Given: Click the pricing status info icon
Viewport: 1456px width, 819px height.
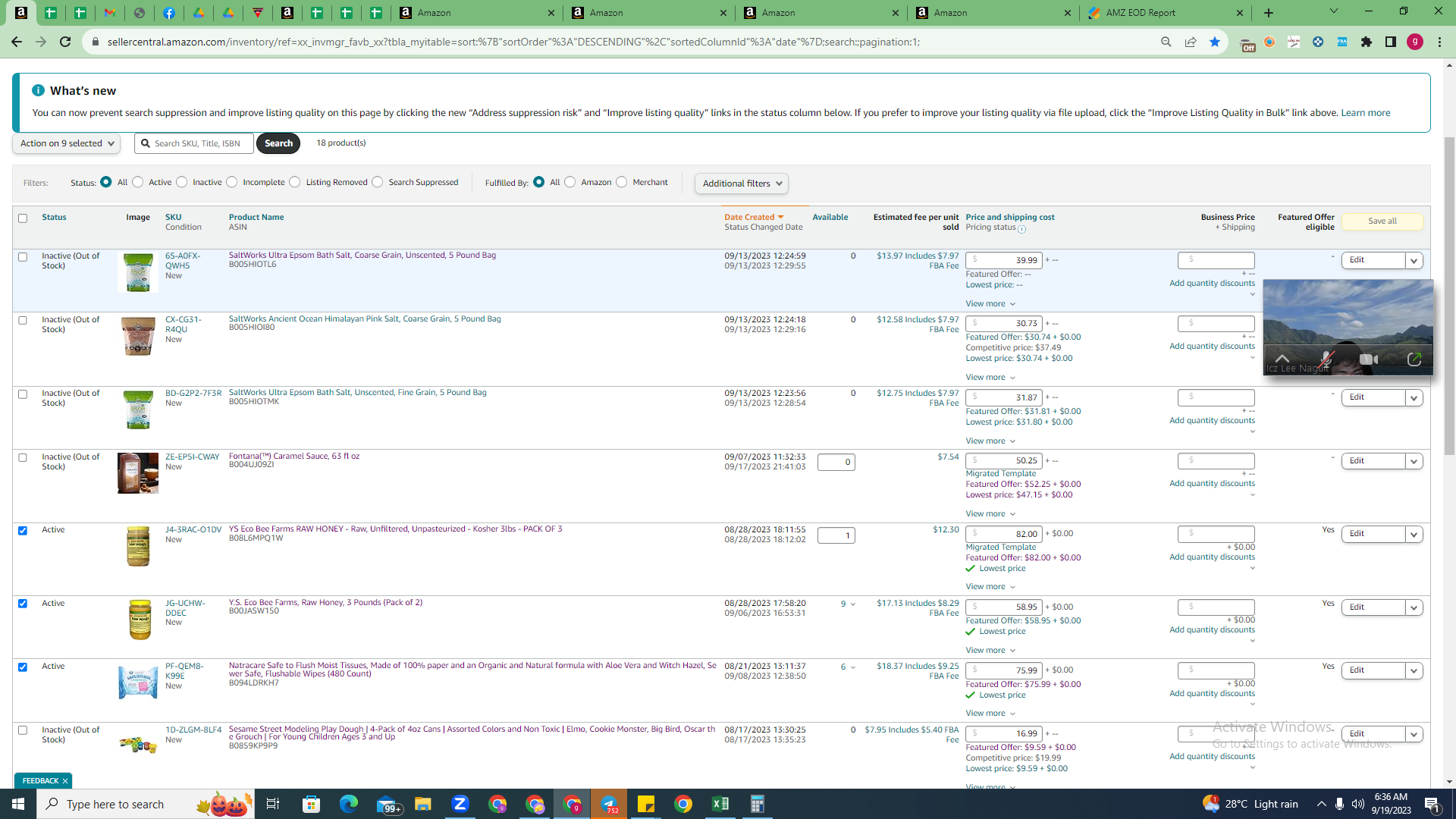Looking at the screenshot, I should (x=1021, y=229).
